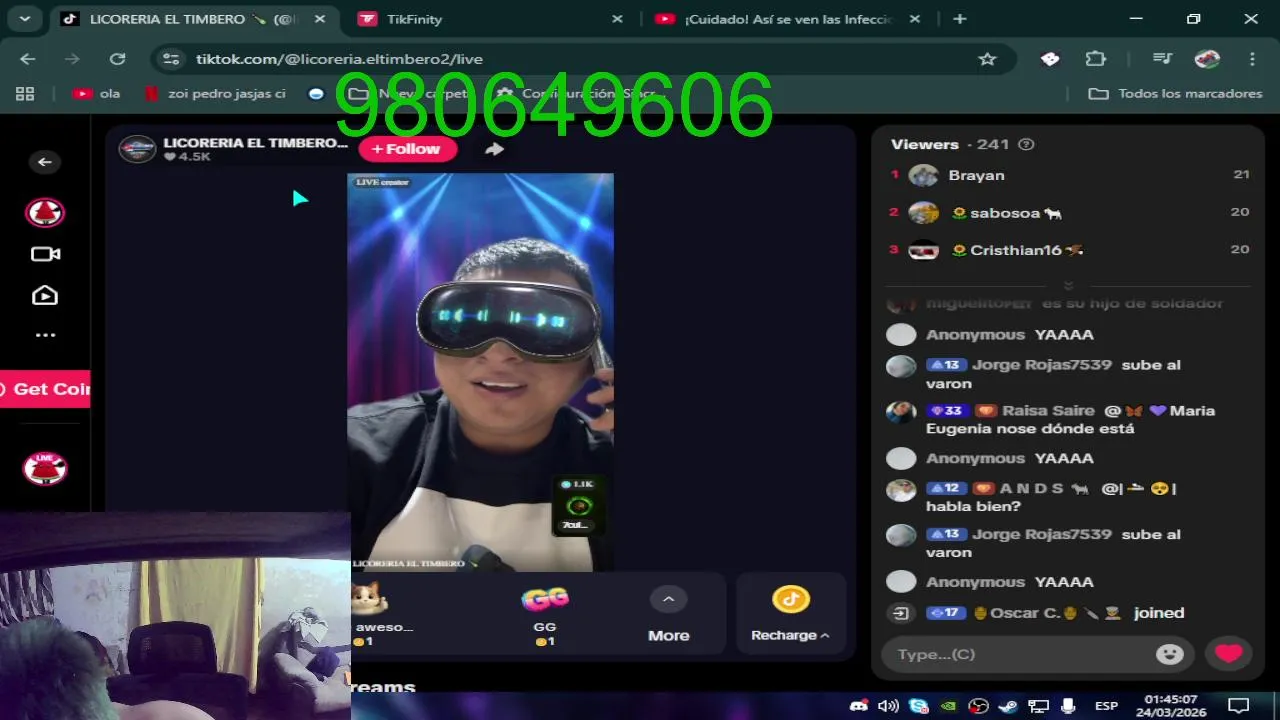
Task: Open the media control icon in the Chrome toolbar
Action: tap(1162, 59)
